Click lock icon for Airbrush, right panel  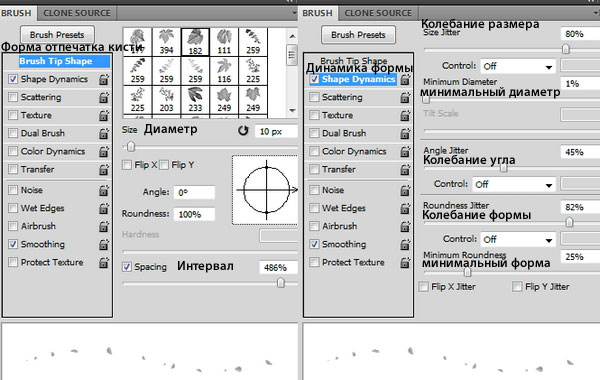point(405,226)
